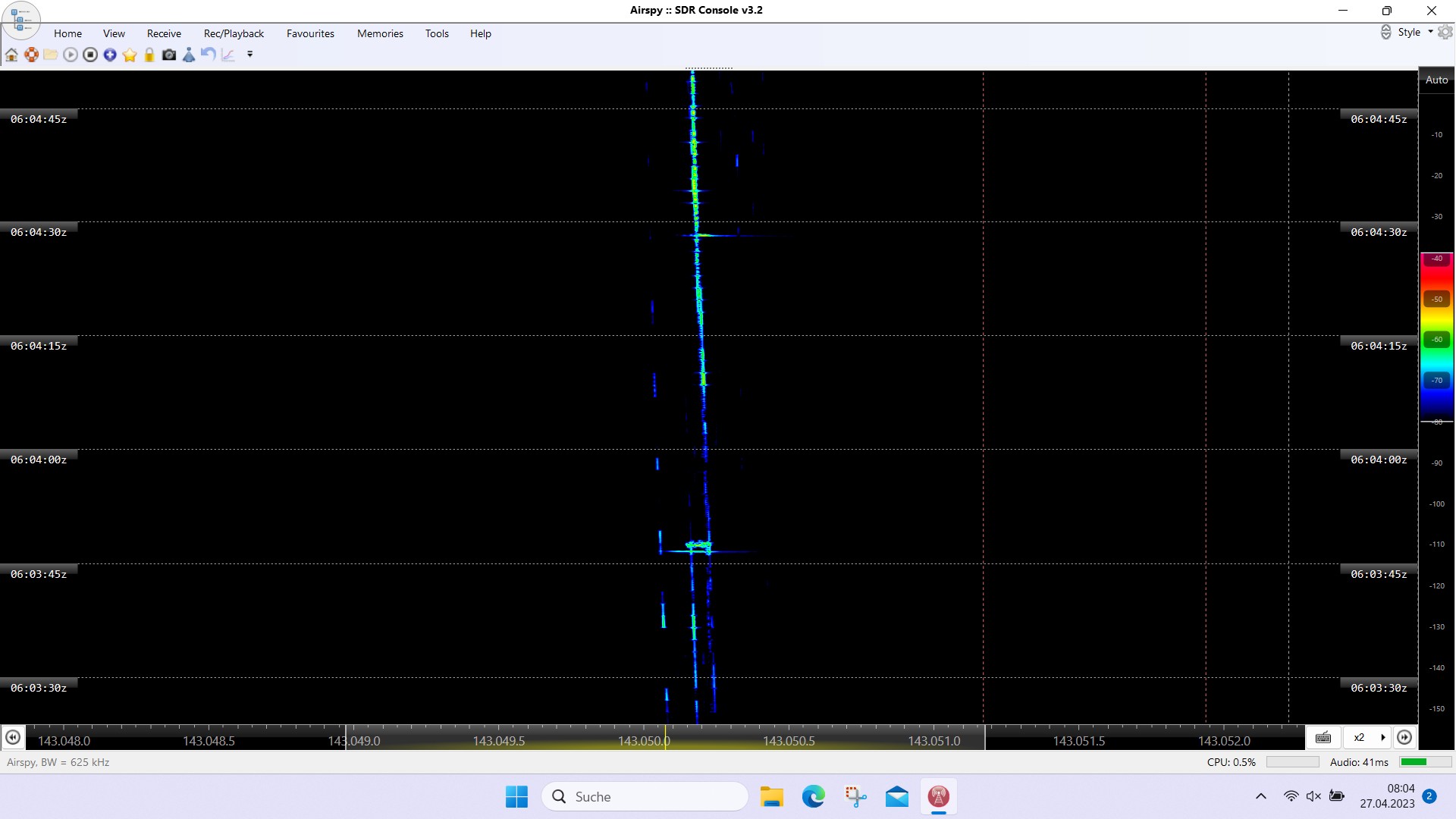
Task: Open the keyboard frequency entry button
Action: (1323, 737)
